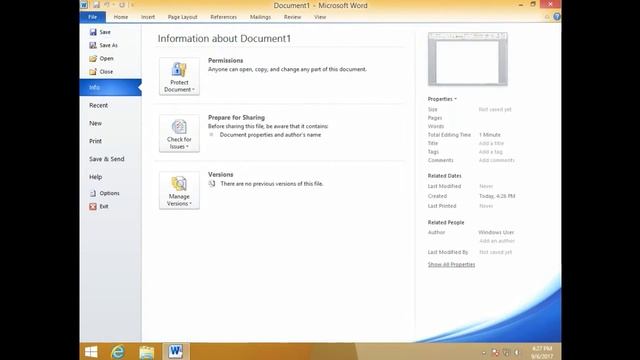Show hidden system tray icons arrow
Screen dimensions: 640x360
coord(484,353)
